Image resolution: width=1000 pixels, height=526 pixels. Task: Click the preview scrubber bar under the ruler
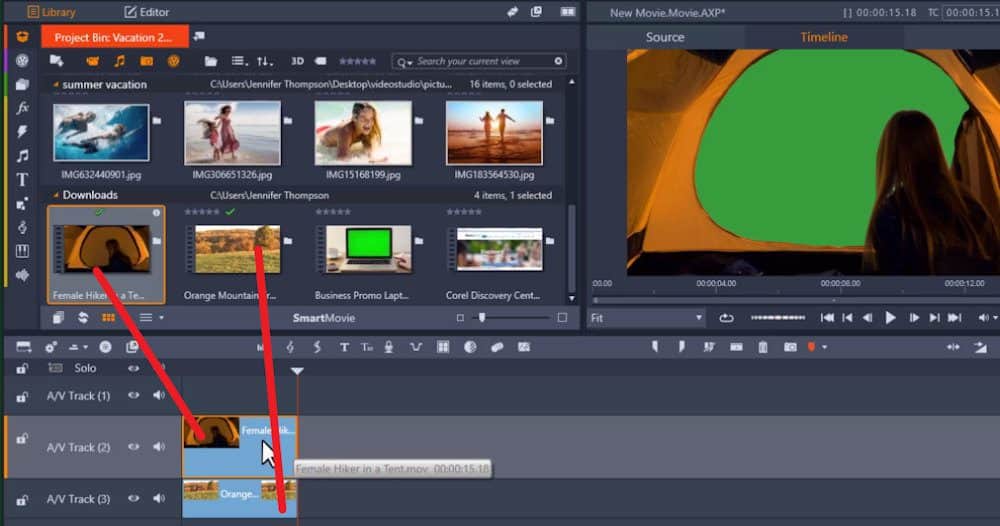(795, 300)
